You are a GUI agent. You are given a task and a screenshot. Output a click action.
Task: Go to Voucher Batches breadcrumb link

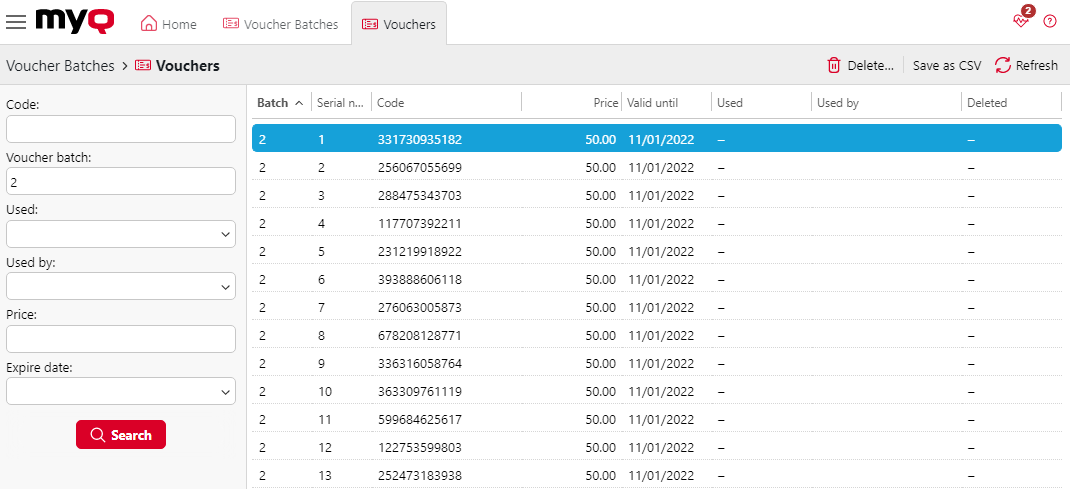59,66
